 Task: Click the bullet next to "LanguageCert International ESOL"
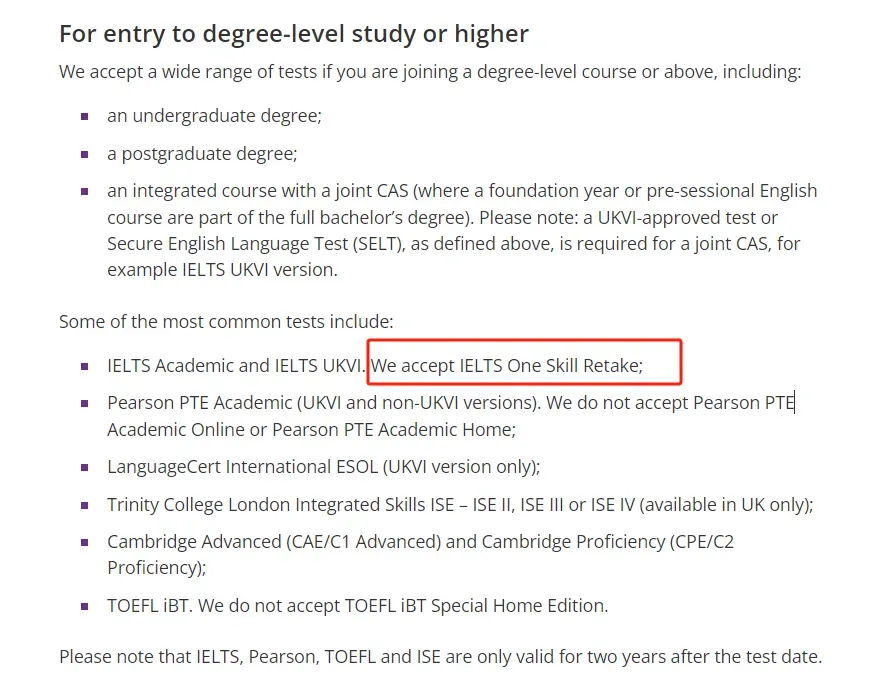pyautogui.click(x=85, y=467)
